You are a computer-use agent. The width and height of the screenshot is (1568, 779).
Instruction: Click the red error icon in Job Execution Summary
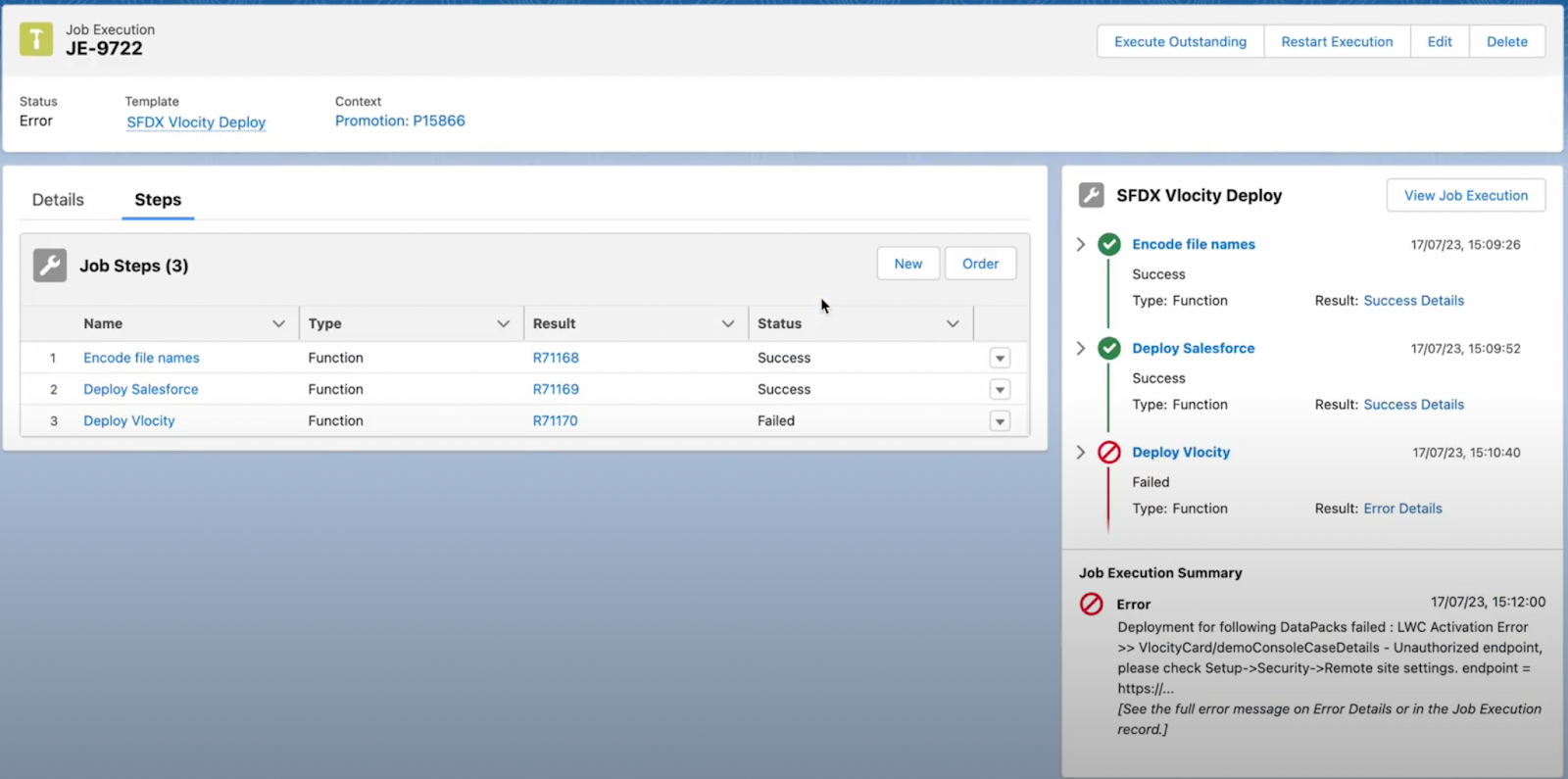tap(1092, 605)
